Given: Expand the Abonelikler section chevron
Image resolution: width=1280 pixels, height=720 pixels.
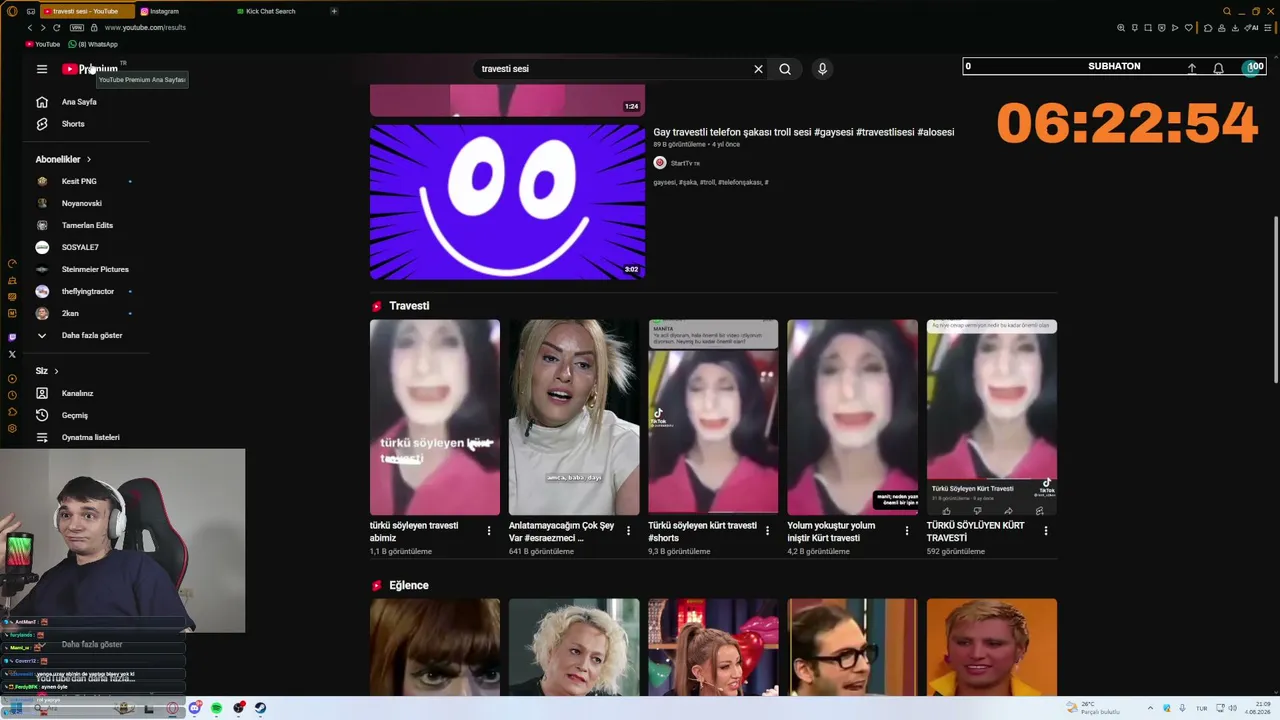Looking at the screenshot, I should (x=89, y=159).
